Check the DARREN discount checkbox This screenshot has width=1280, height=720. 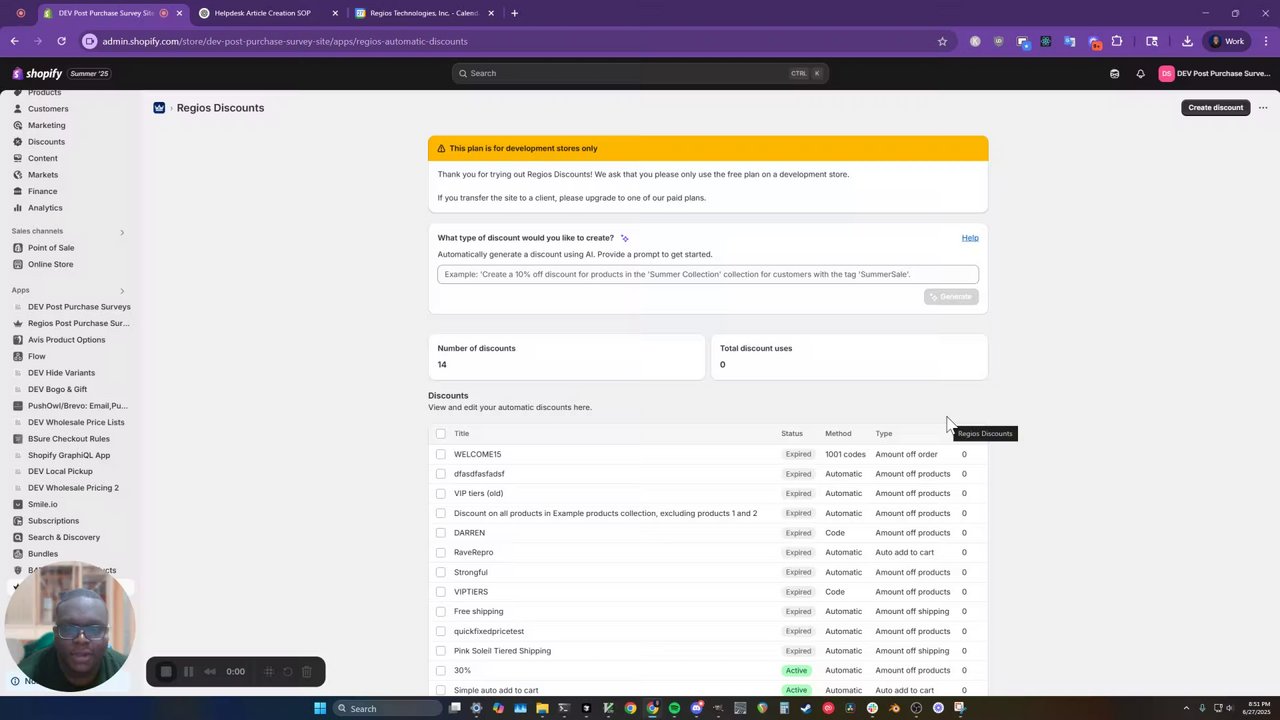tap(441, 533)
